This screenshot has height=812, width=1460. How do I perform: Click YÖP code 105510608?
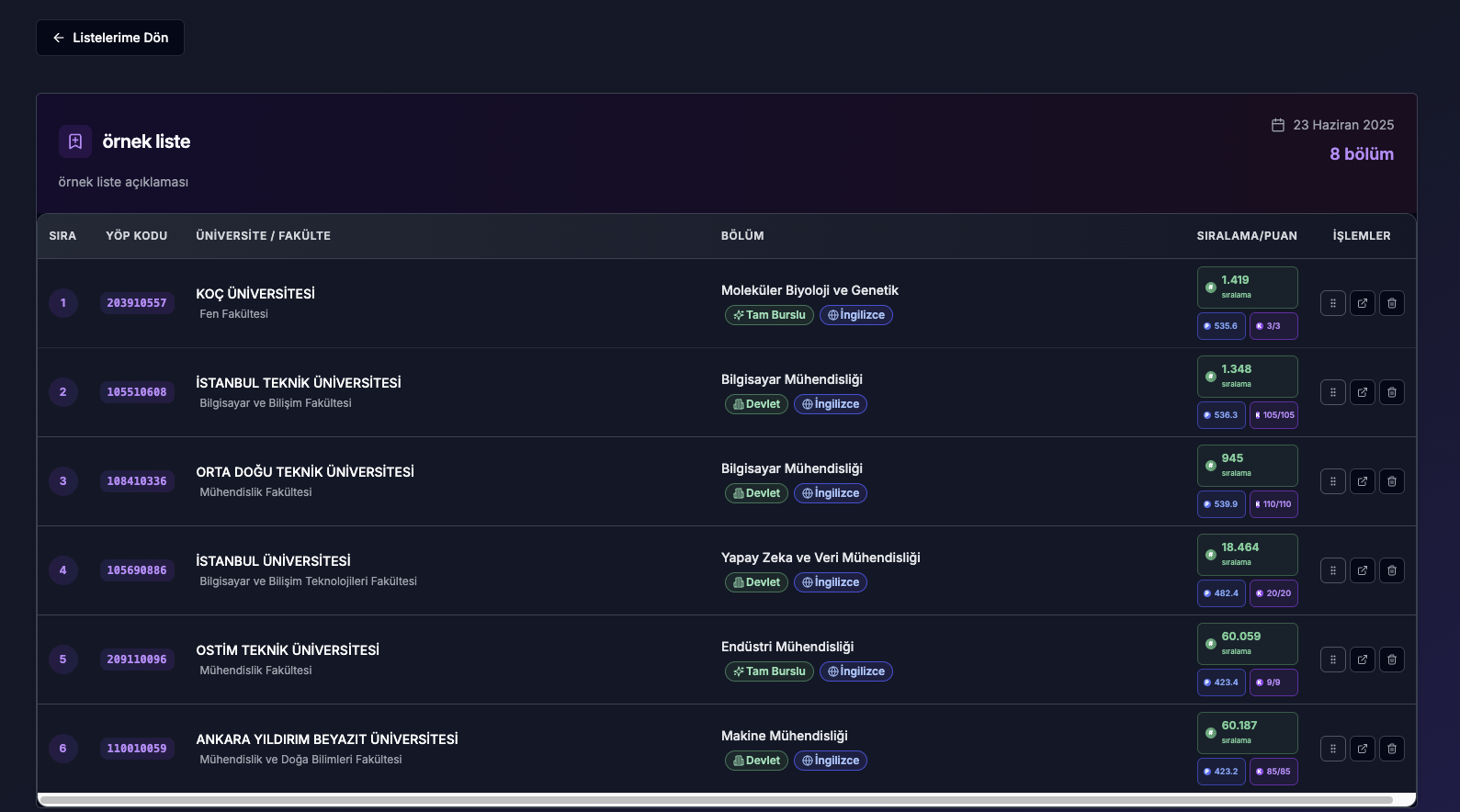coord(137,392)
